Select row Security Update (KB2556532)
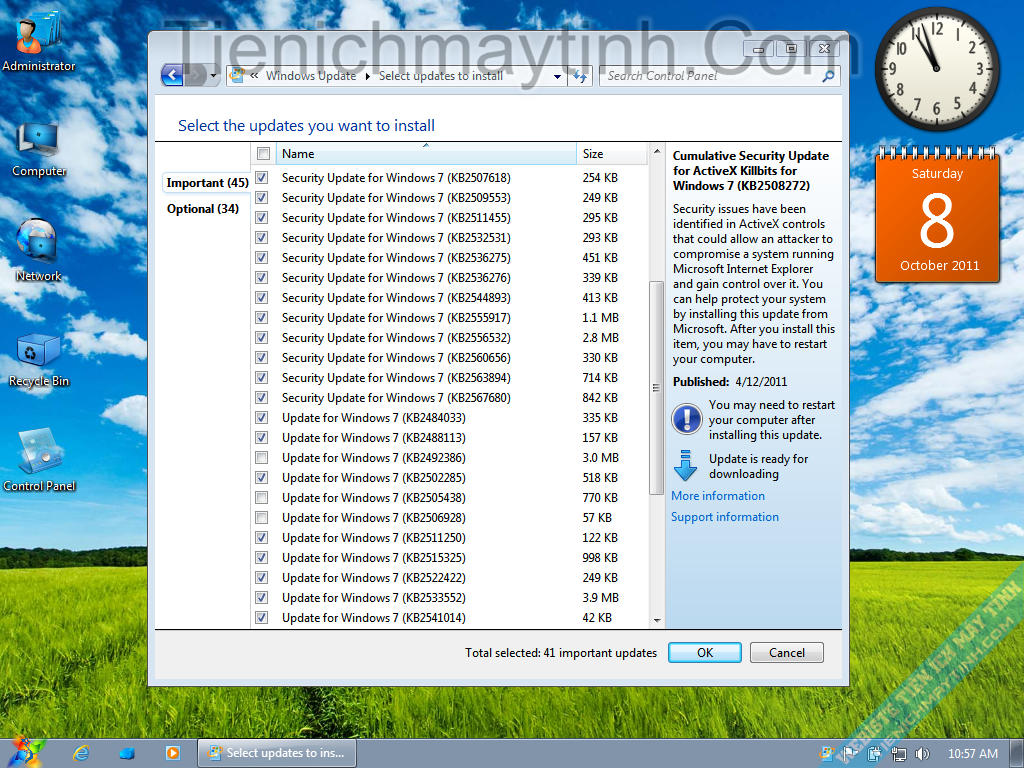 point(449,338)
